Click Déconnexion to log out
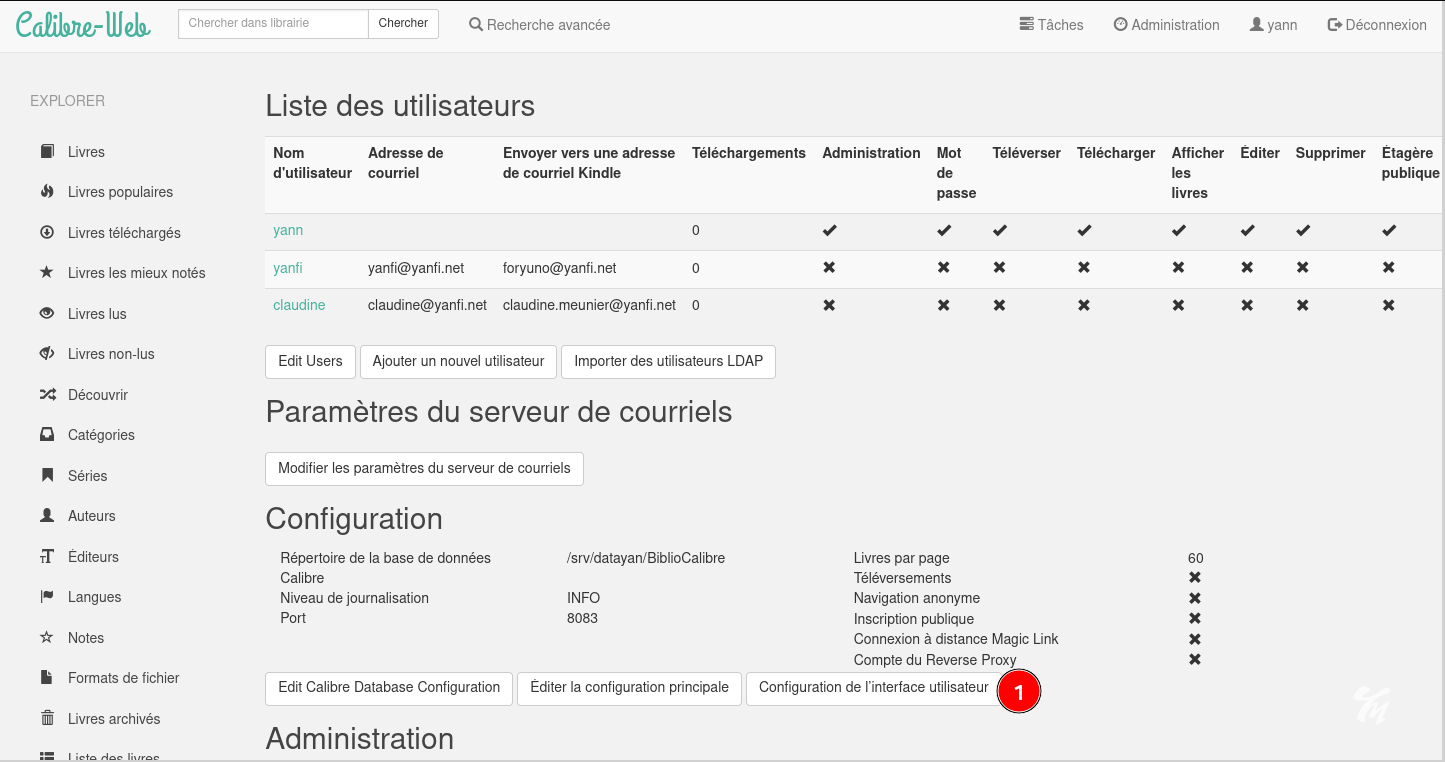Screen dimensions: 1445x762 [1376, 25]
